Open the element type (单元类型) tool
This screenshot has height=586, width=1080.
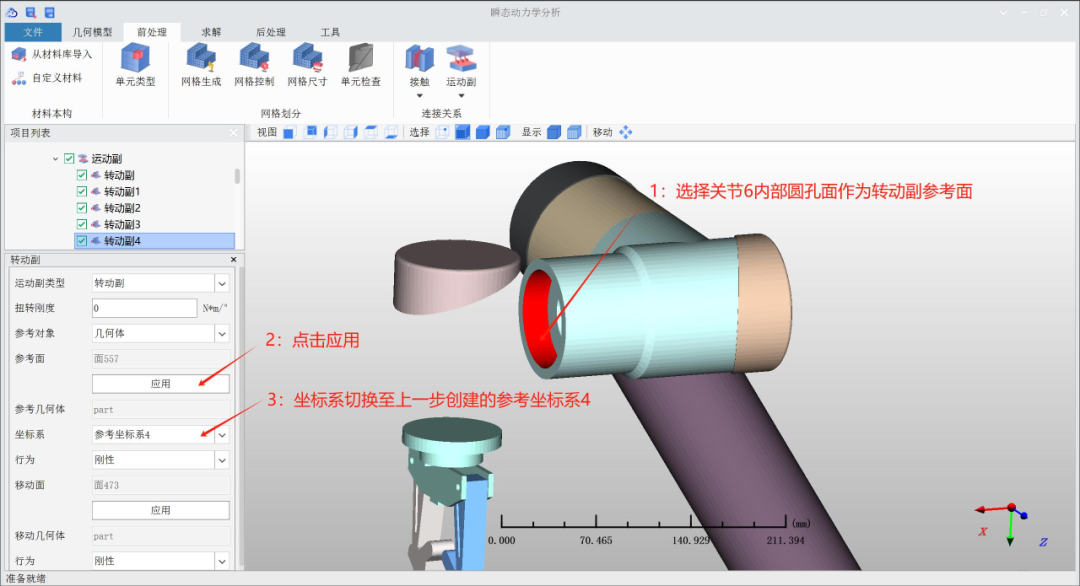click(x=135, y=65)
